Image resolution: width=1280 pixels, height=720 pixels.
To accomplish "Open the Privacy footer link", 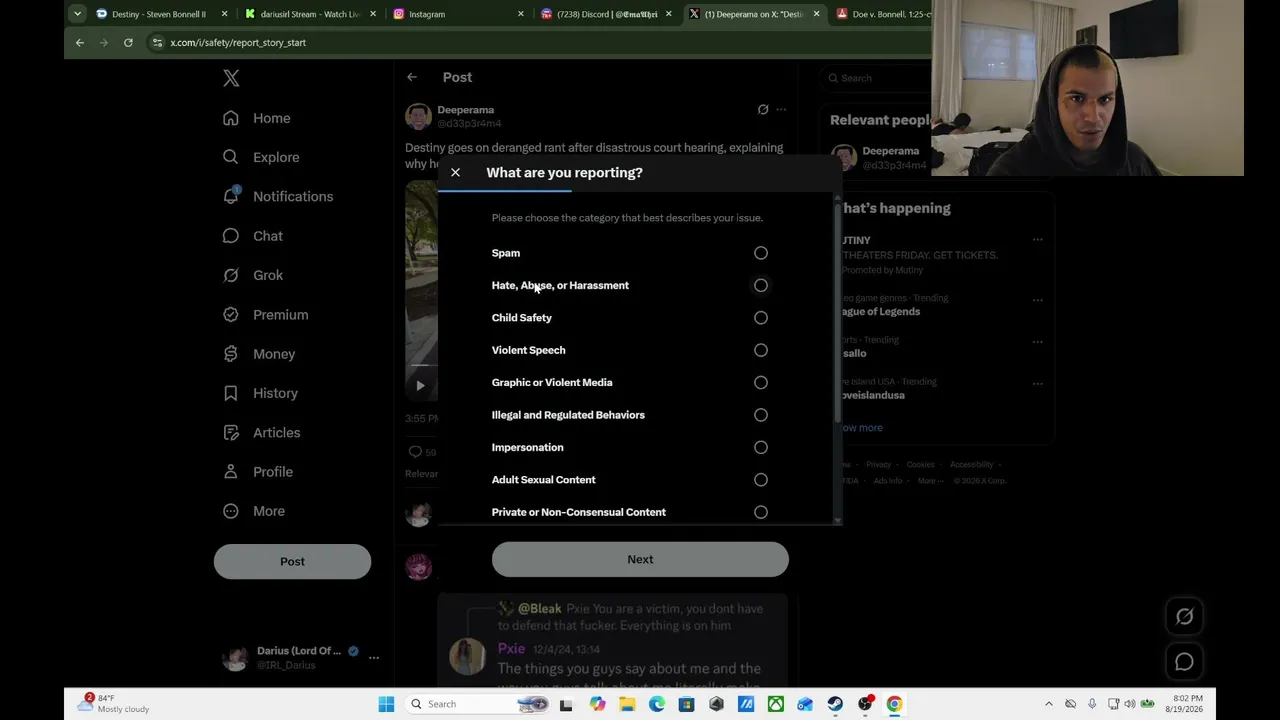I will pos(879,465).
